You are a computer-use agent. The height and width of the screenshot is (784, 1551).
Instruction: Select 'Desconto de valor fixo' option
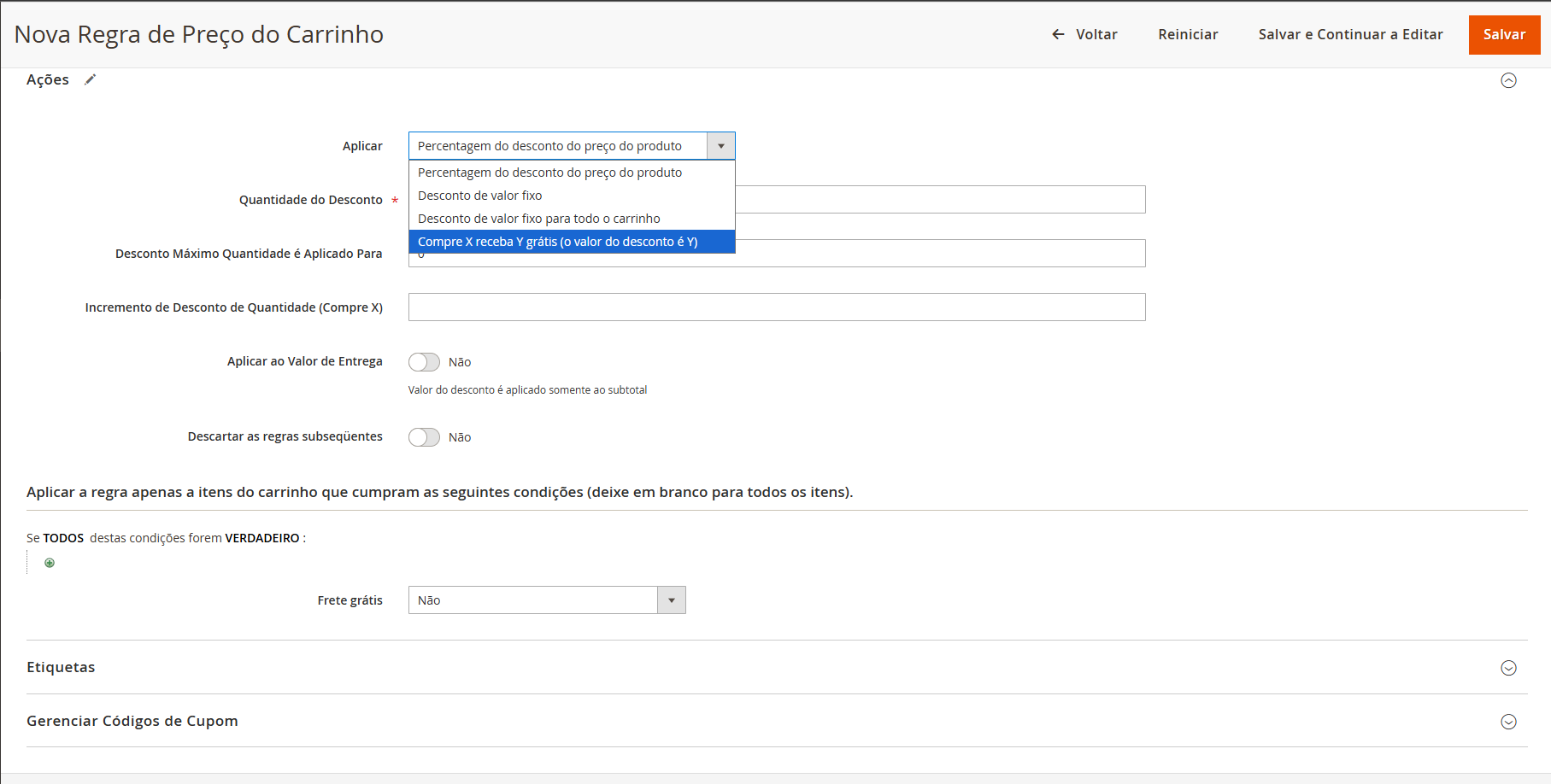pos(479,196)
